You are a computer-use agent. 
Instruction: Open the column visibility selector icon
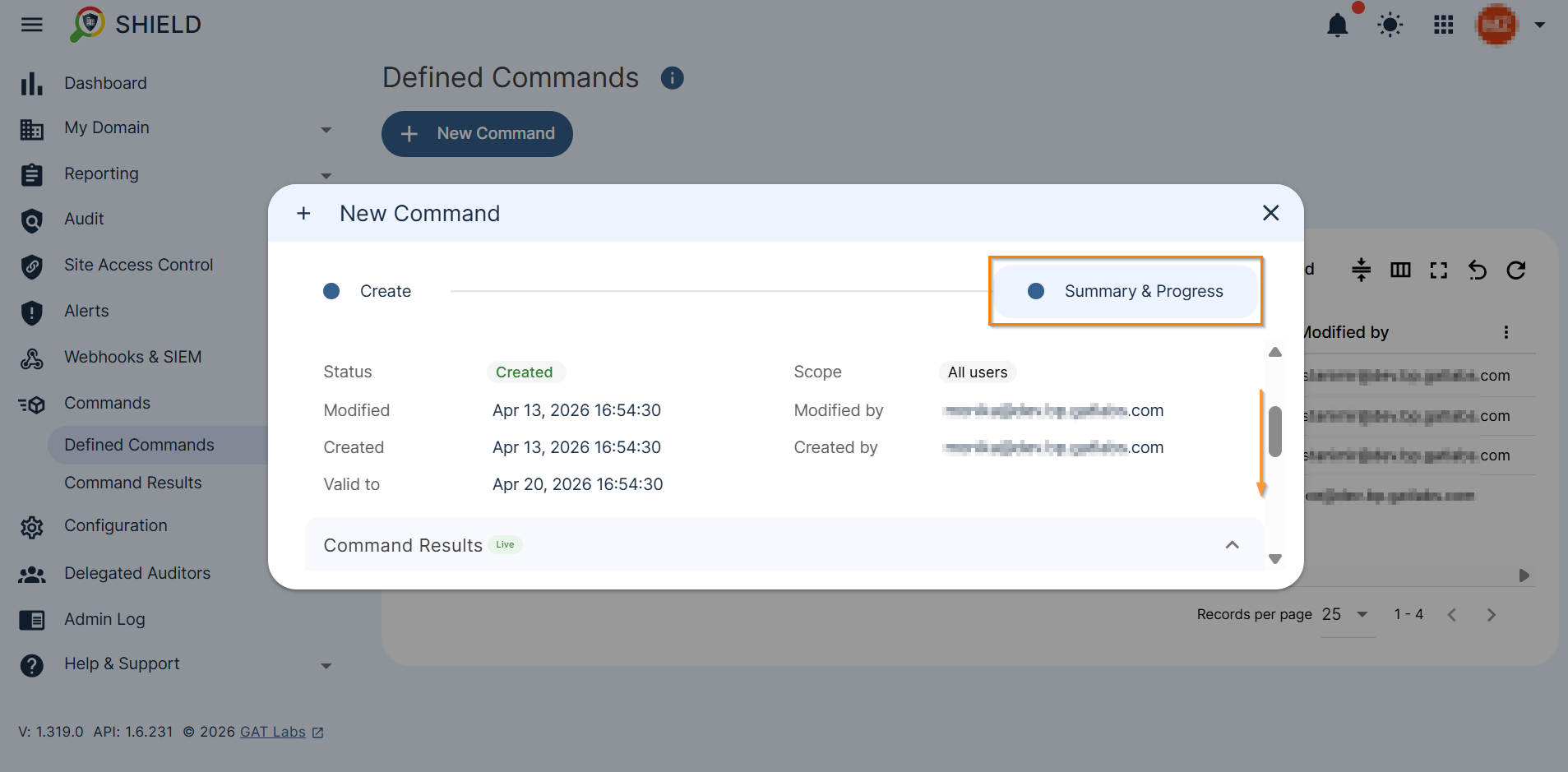point(1401,270)
